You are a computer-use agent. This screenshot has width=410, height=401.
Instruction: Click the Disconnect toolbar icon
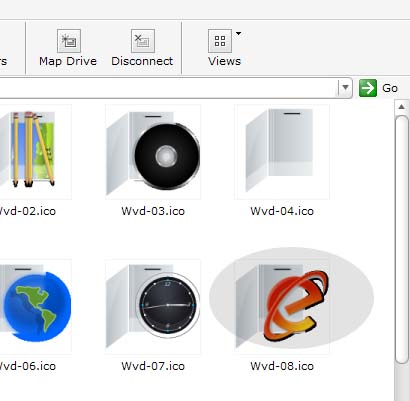(143, 41)
